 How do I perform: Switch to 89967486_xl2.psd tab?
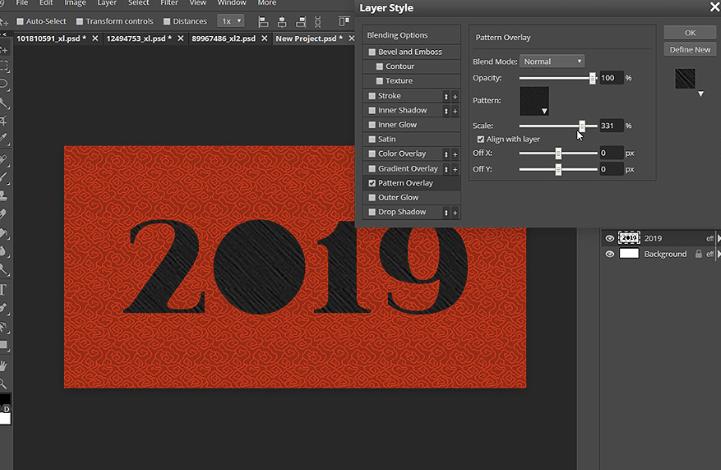223,39
